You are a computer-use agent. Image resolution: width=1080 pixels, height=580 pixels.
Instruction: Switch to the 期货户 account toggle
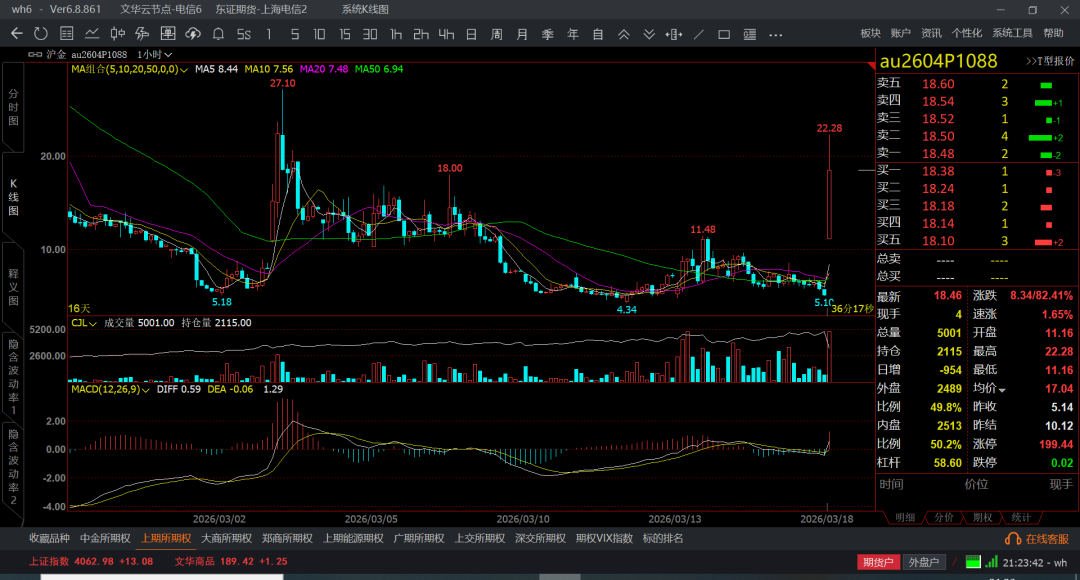point(879,562)
